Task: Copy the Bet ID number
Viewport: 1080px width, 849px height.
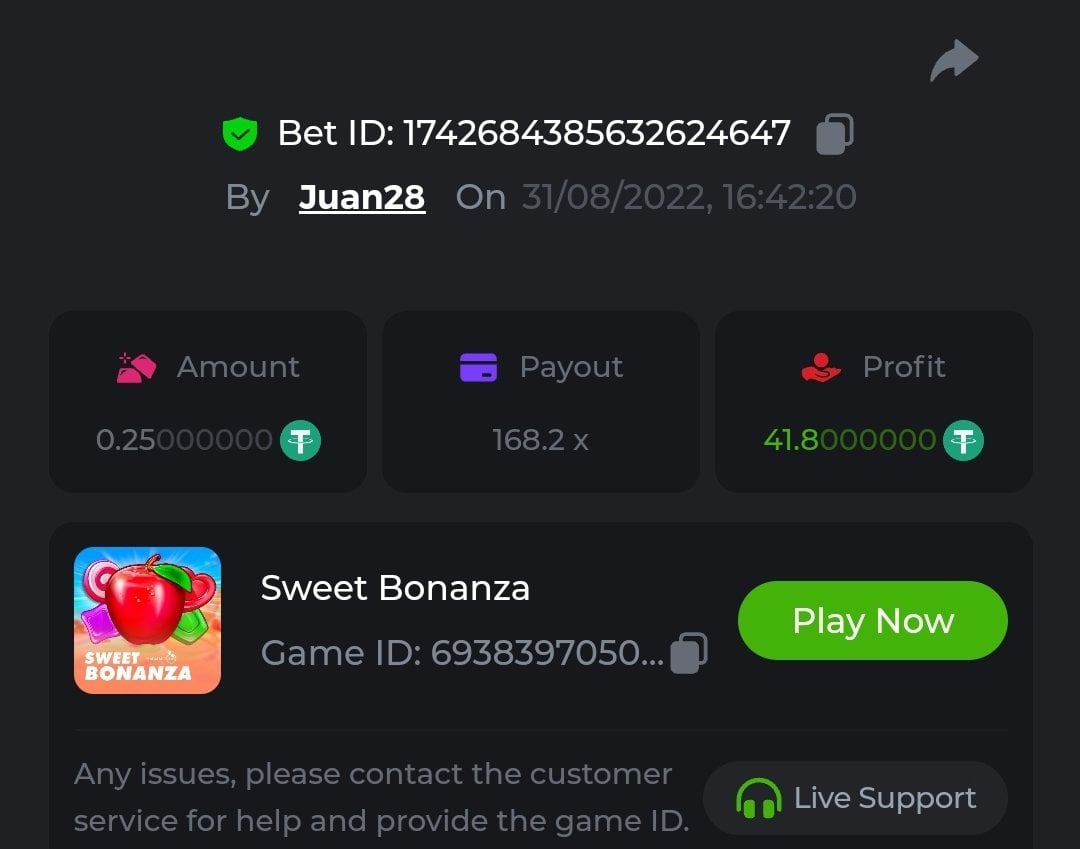Action: (834, 134)
